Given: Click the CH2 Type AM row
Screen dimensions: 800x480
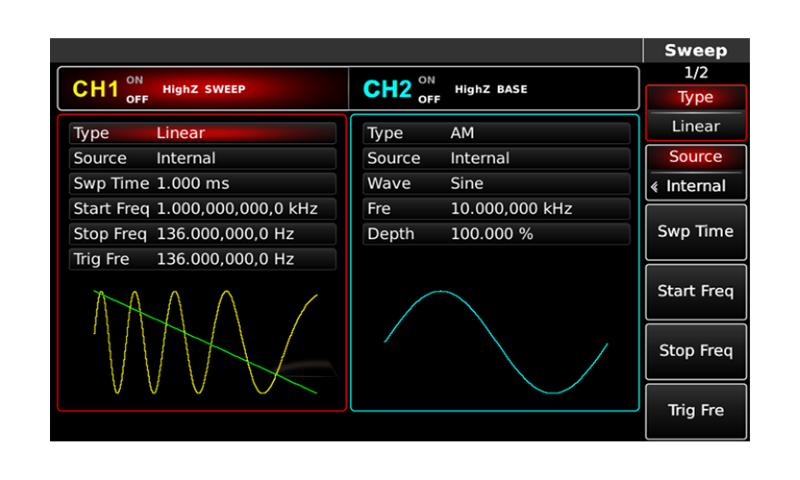Looking at the screenshot, I should click(496, 133).
